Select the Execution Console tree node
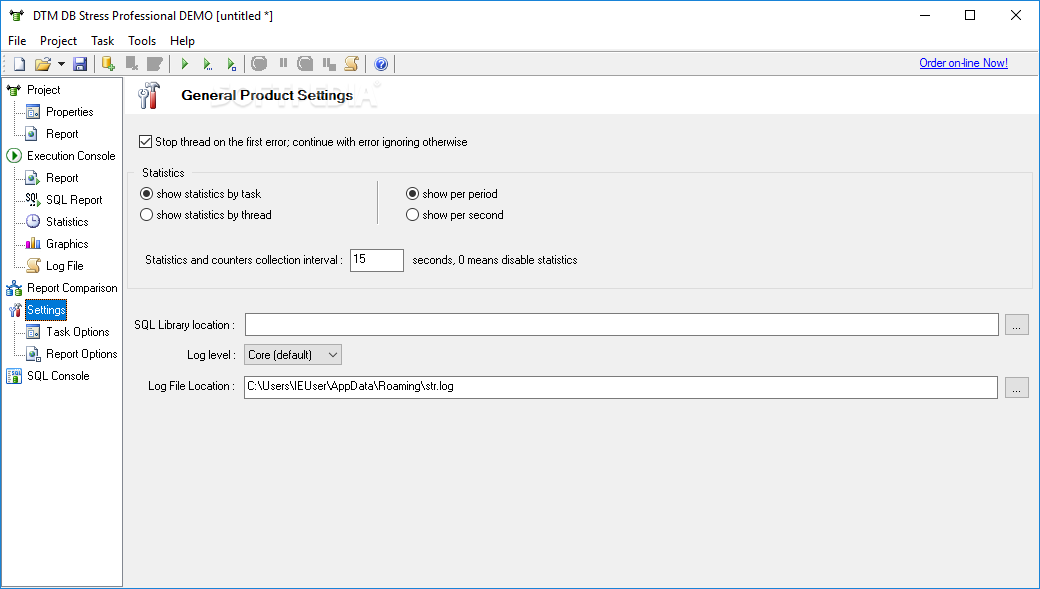 tap(71, 155)
